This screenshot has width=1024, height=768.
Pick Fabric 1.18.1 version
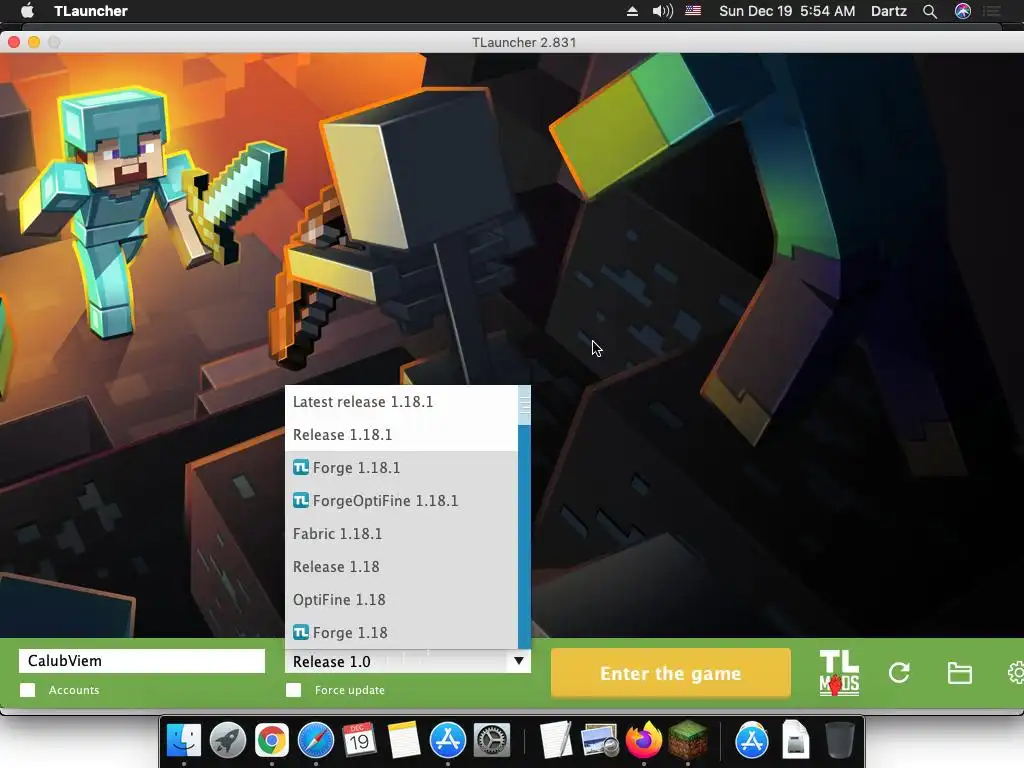click(402, 534)
